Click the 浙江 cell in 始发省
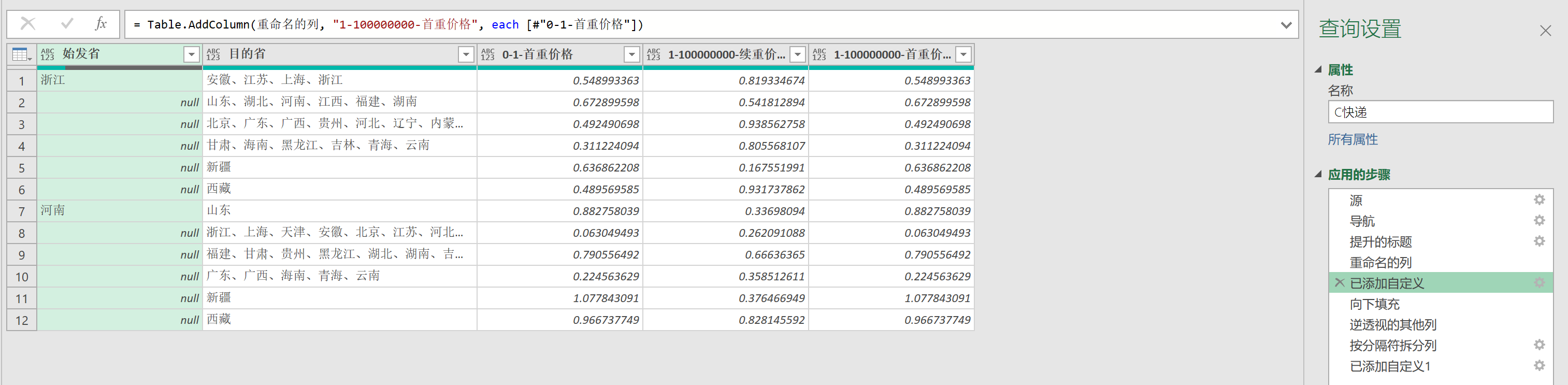1568x385 pixels. point(120,80)
